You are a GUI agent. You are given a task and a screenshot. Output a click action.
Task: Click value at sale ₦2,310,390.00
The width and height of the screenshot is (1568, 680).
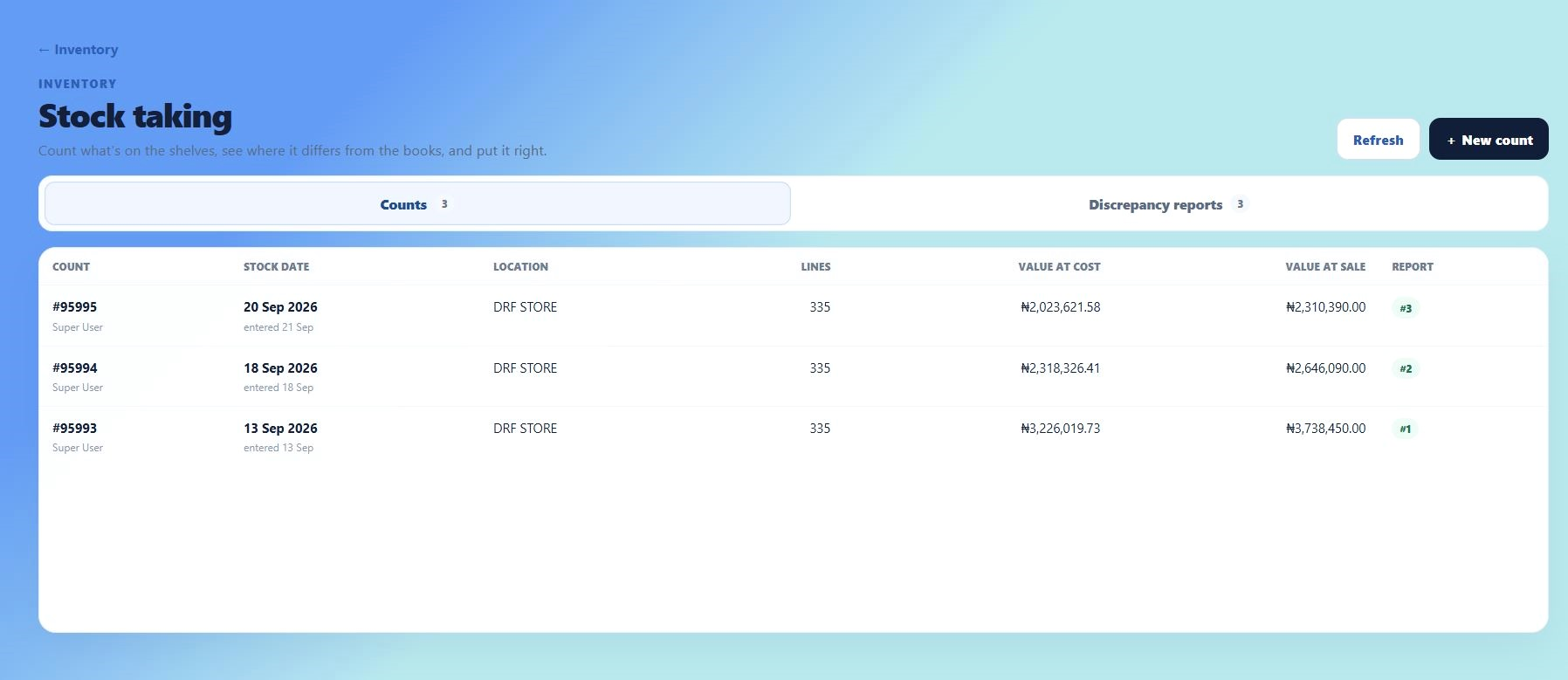(x=1325, y=307)
